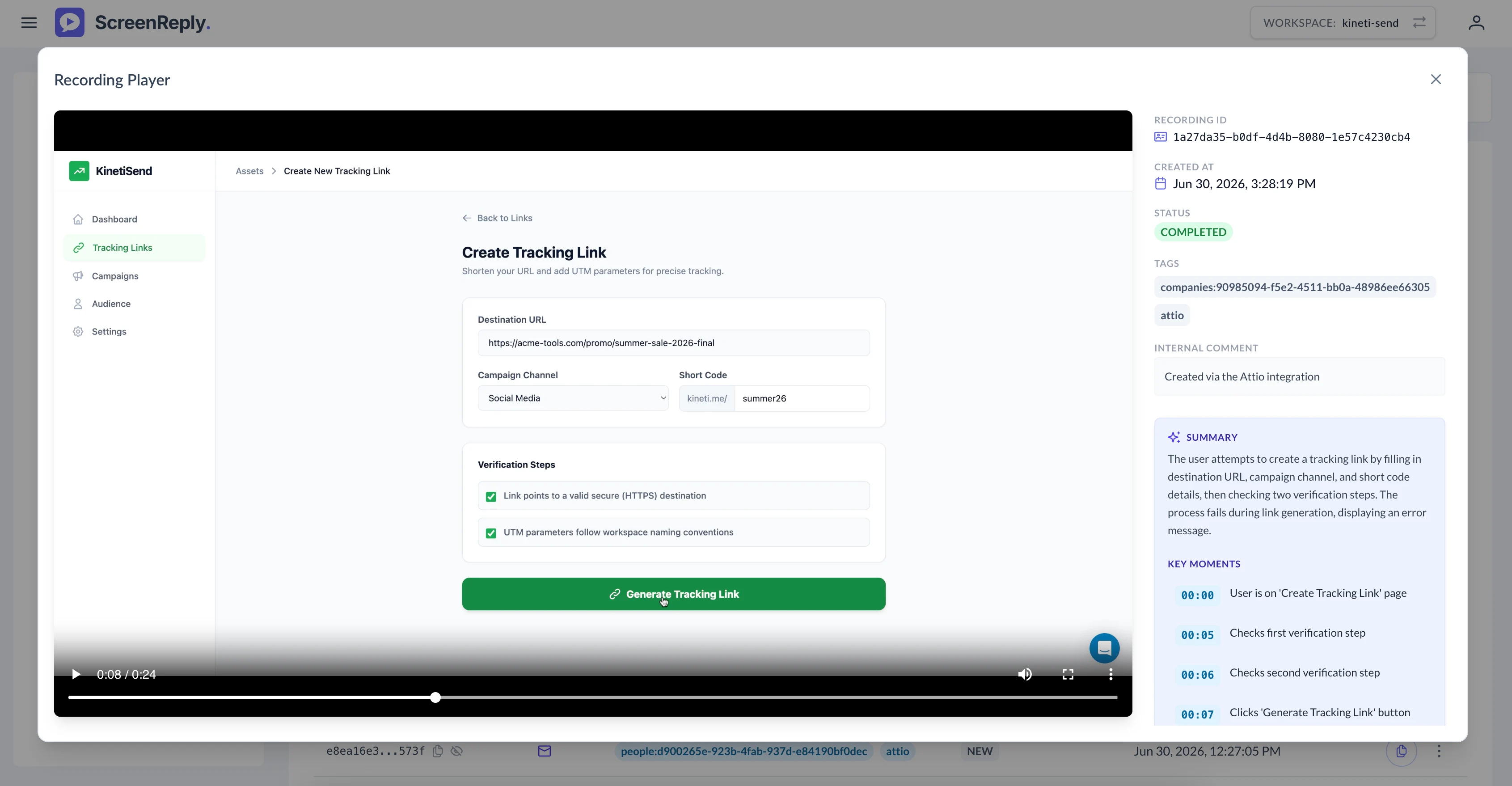Close the Recording Player dialog
This screenshot has height=786, width=1512.
coord(1436,79)
